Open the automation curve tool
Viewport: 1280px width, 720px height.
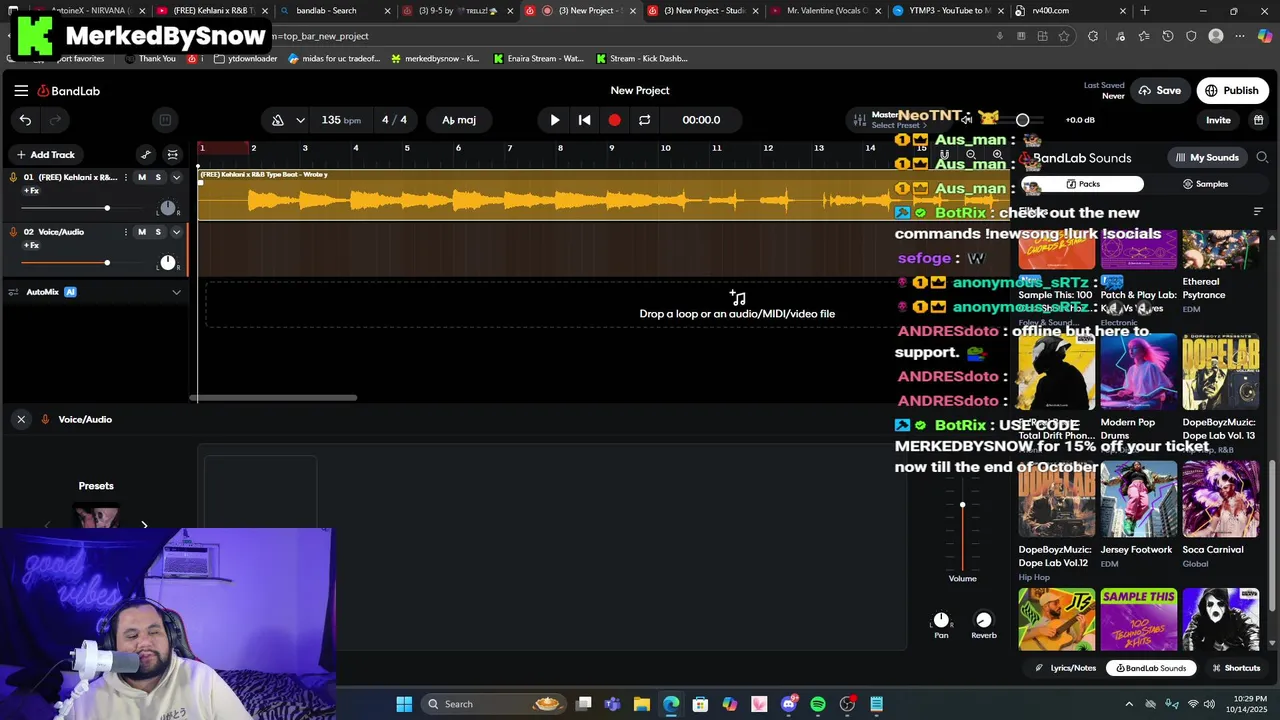pos(146,155)
